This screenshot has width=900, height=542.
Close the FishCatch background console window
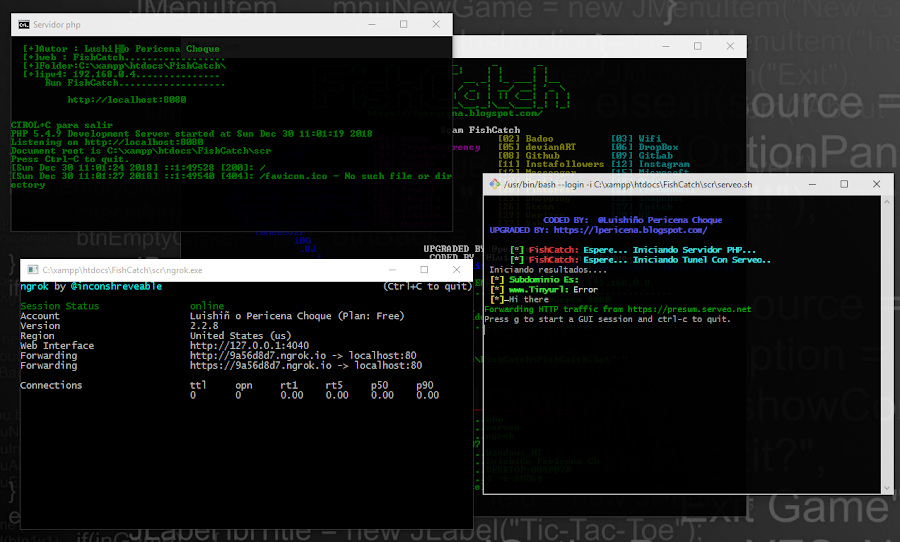[x=730, y=46]
